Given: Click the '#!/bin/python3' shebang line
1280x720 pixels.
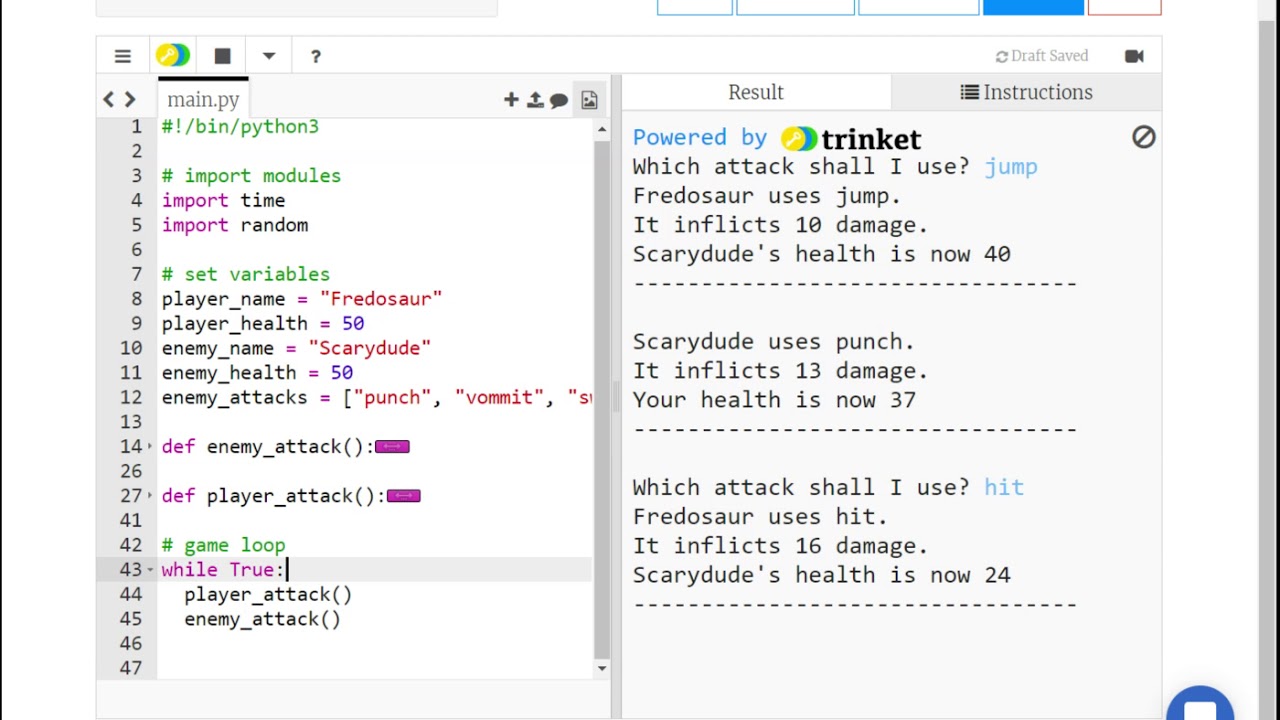Looking at the screenshot, I should pyautogui.click(x=240, y=127).
